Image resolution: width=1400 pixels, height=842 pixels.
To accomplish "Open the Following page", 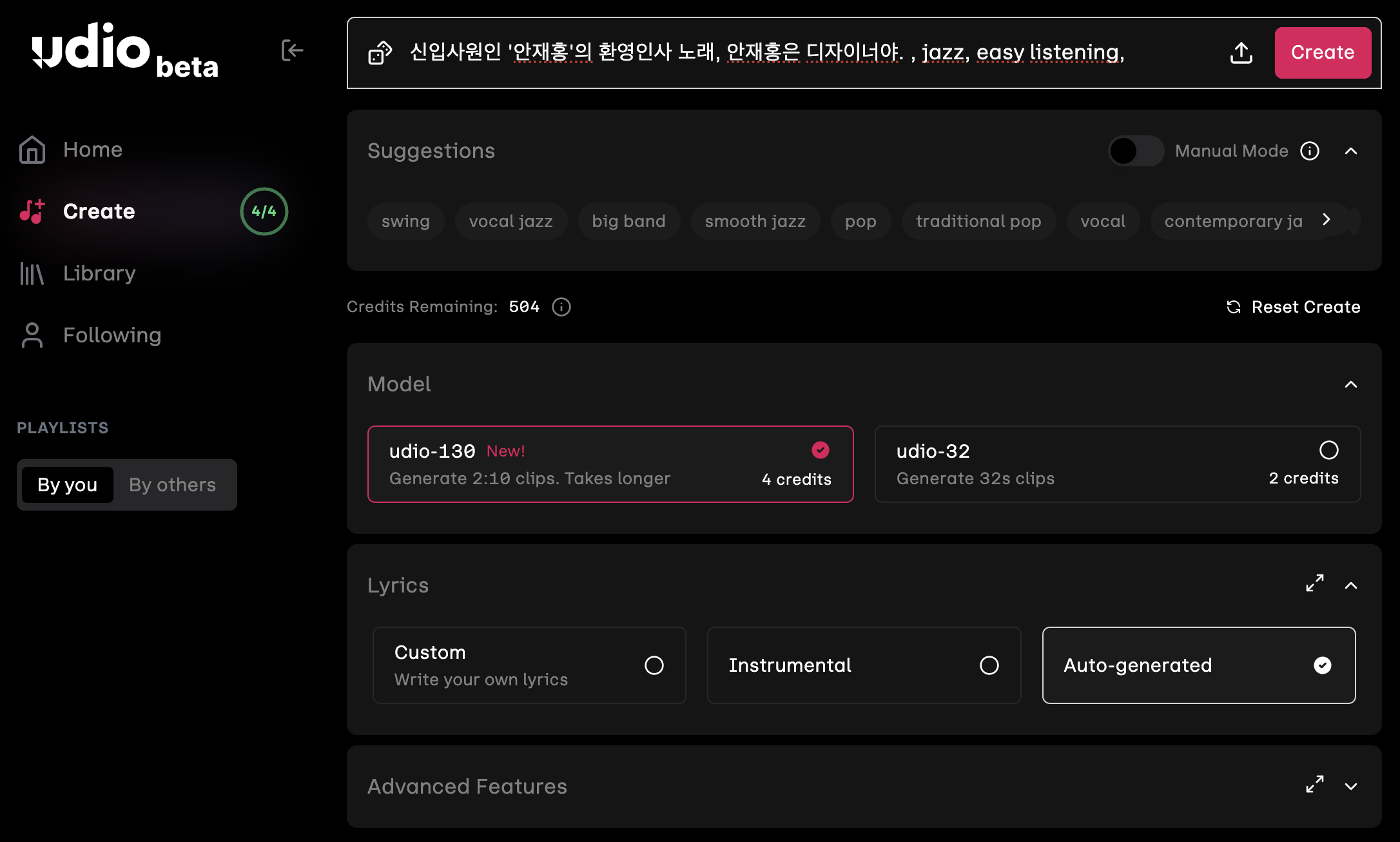I will point(112,335).
